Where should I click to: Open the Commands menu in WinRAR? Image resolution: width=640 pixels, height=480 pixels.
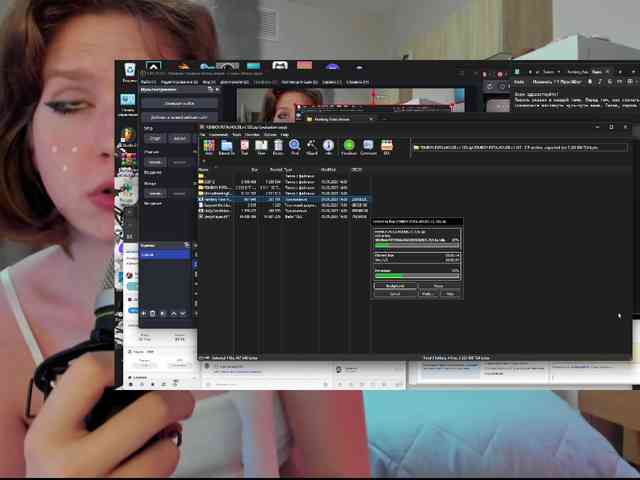click(218, 134)
